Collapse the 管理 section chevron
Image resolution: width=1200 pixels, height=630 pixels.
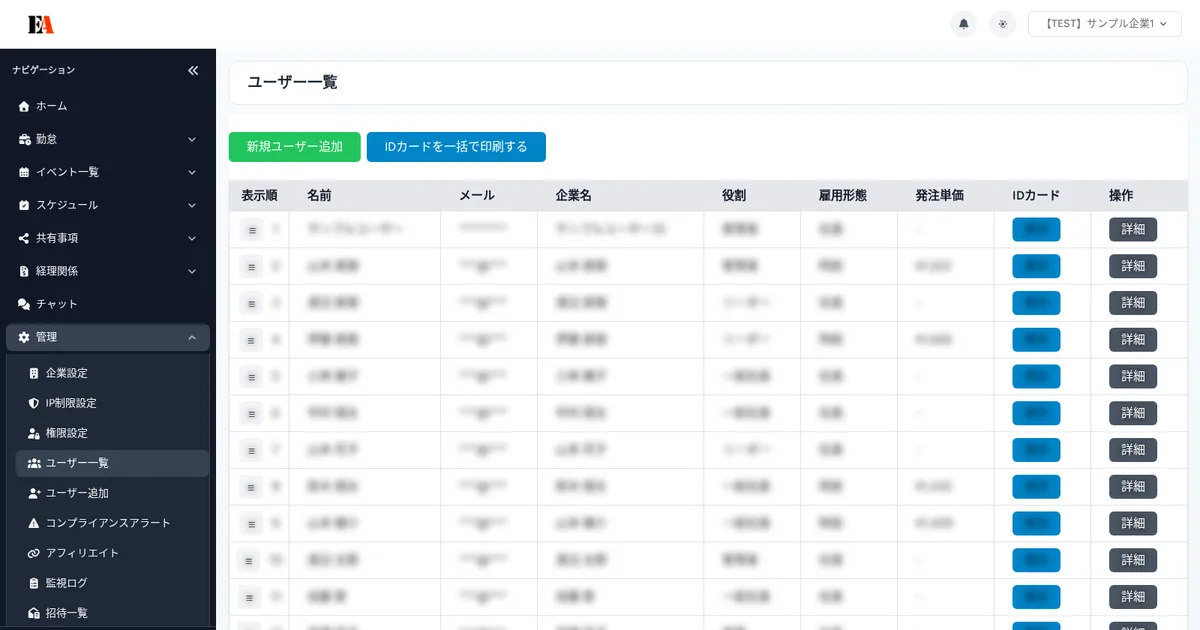191,337
